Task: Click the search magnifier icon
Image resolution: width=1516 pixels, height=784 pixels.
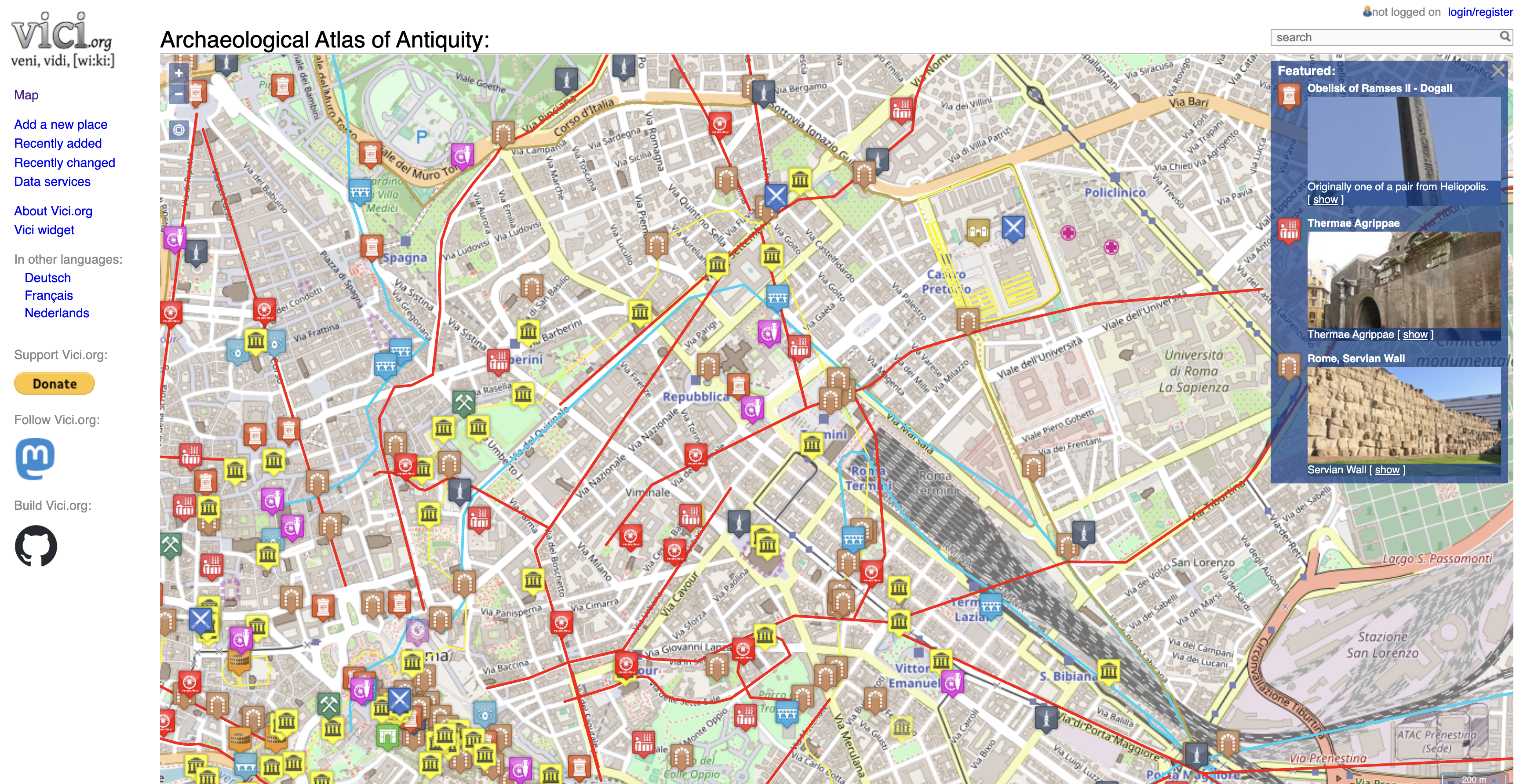Action: click(1504, 36)
